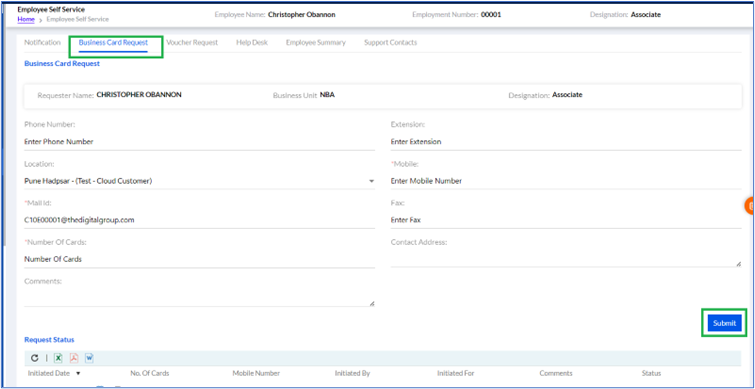Edit the Mail Id field
755x389 pixels.
tap(199, 220)
